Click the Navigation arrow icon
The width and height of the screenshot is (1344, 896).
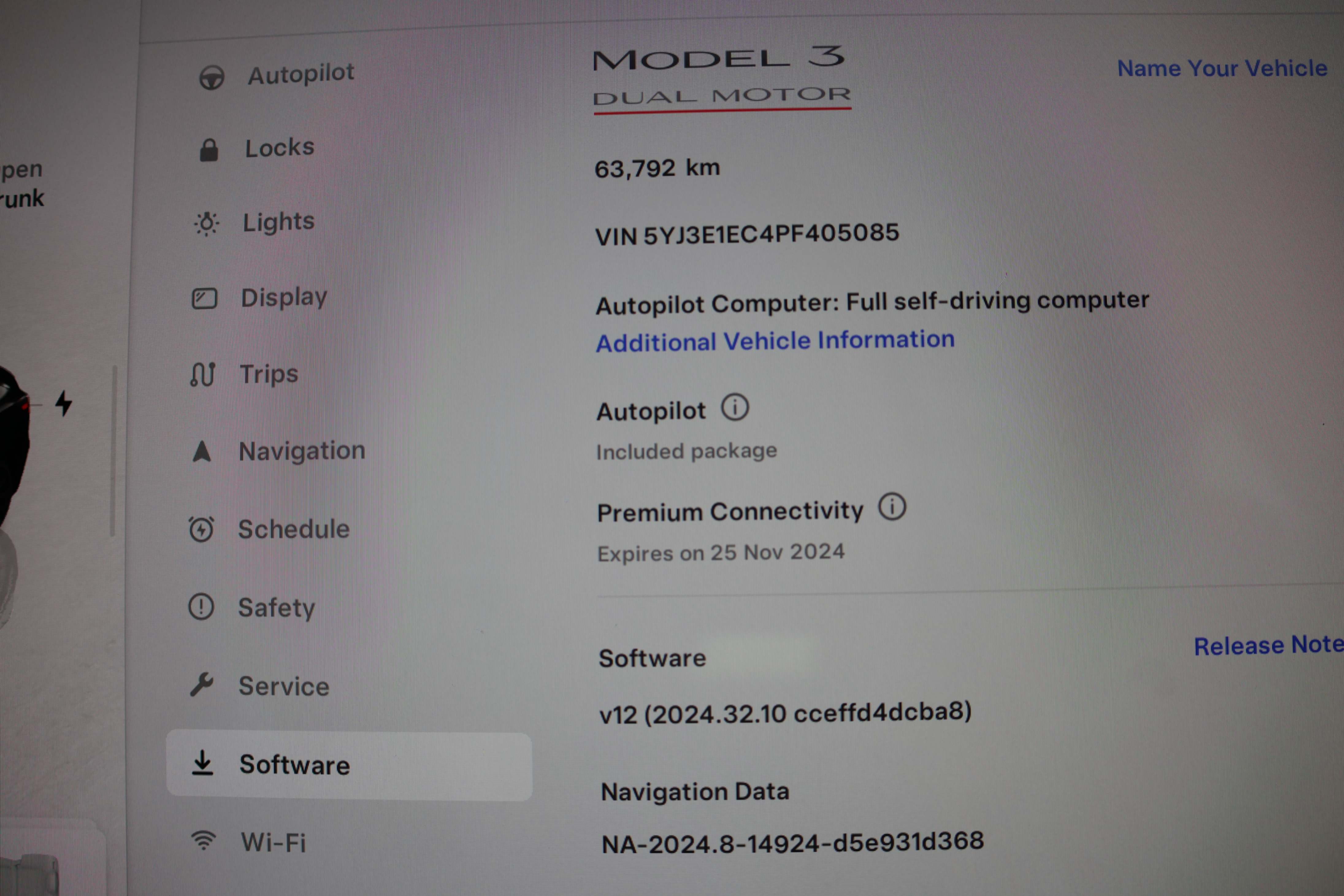[202, 451]
